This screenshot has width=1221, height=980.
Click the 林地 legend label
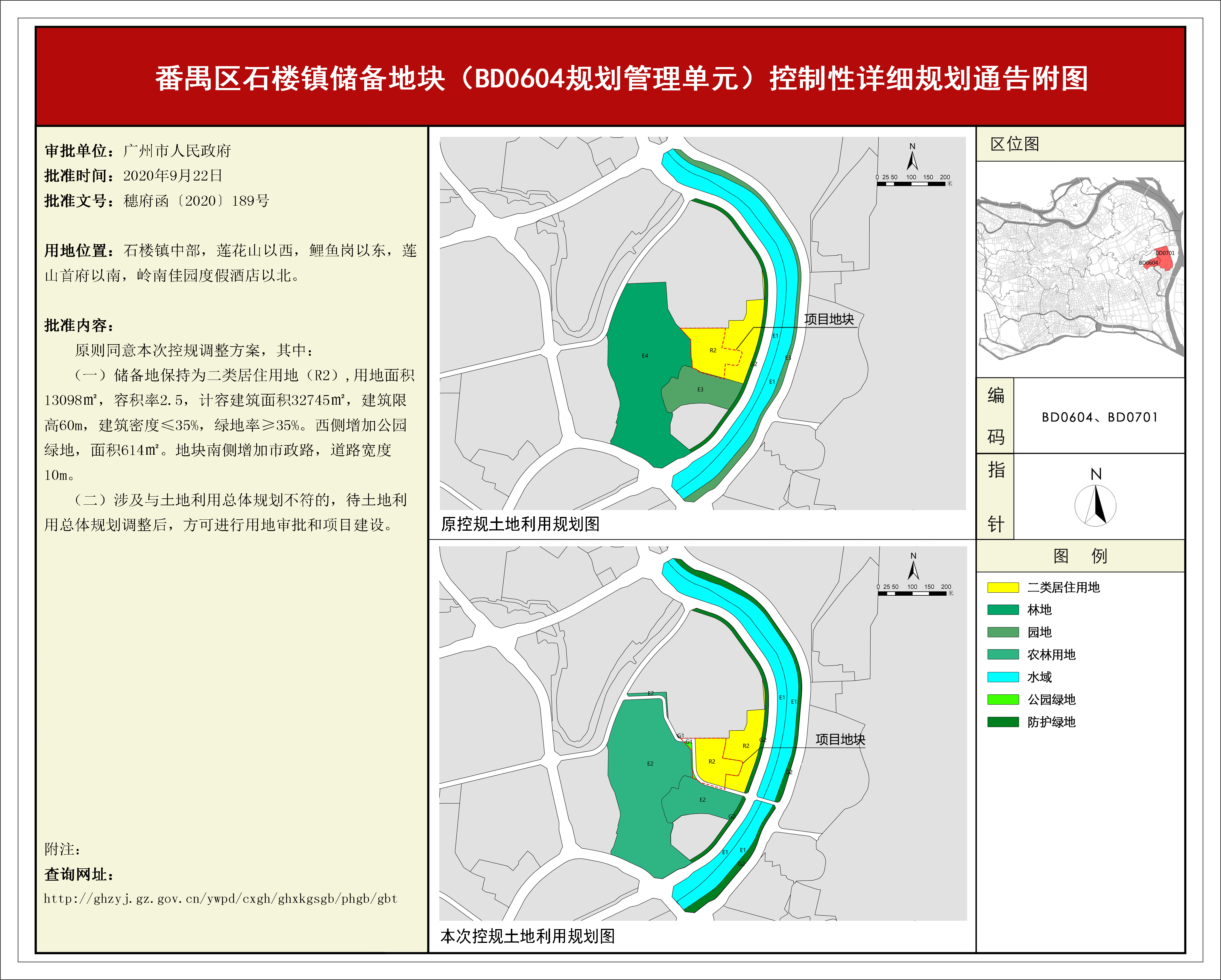(x=1039, y=609)
